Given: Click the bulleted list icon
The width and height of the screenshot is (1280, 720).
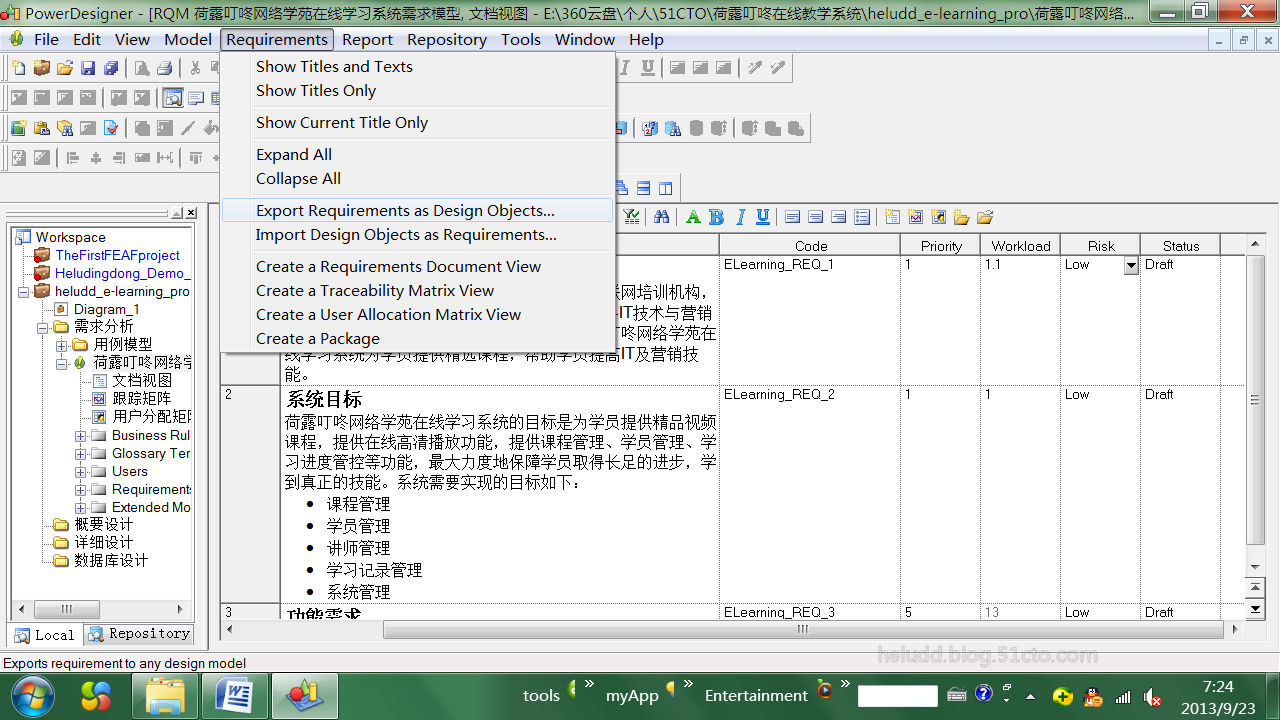Looking at the screenshot, I should (862, 217).
